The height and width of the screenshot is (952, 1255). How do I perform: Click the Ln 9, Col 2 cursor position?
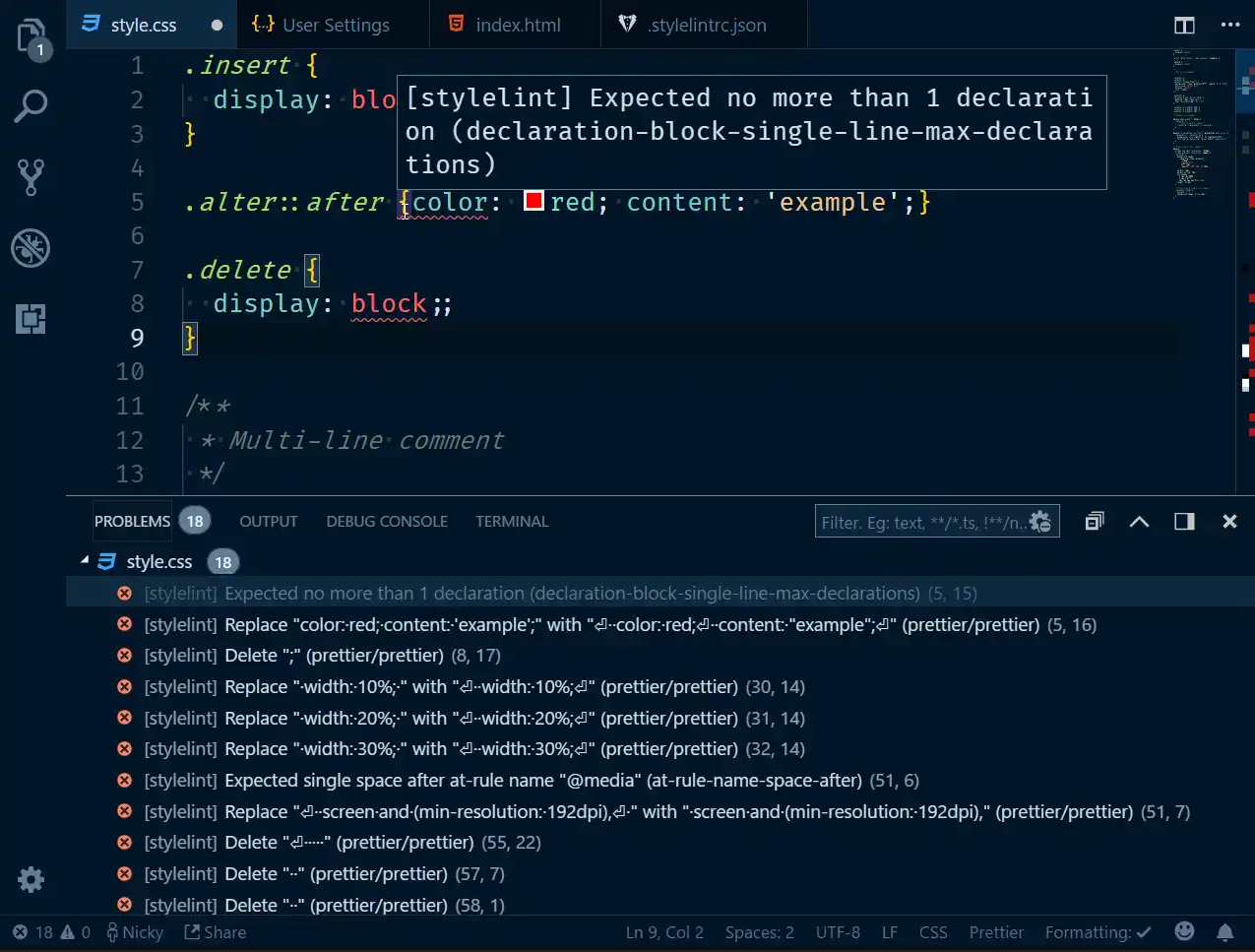tap(664, 932)
